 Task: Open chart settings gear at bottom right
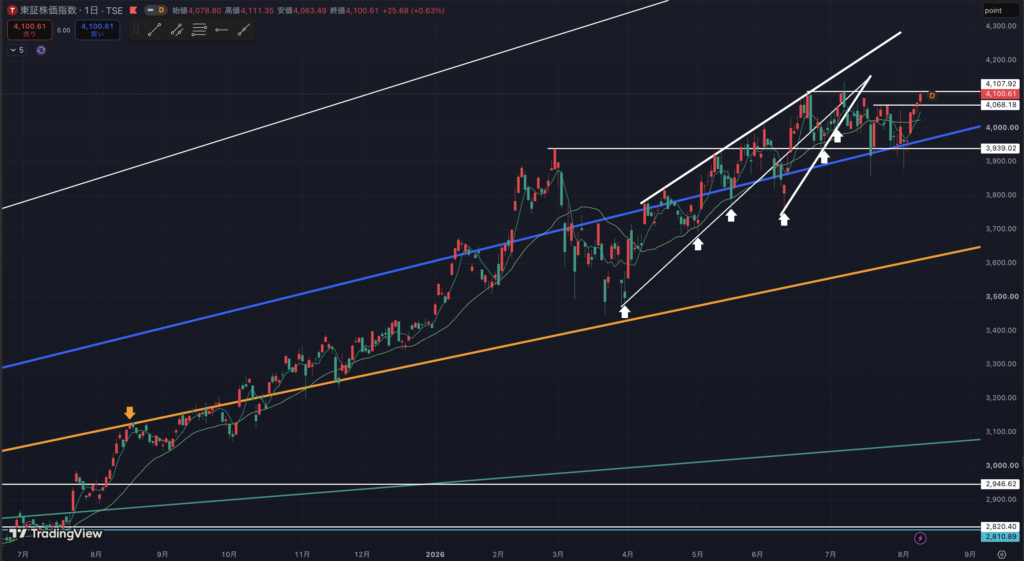pyautogui.click(x=1002, y=554)
